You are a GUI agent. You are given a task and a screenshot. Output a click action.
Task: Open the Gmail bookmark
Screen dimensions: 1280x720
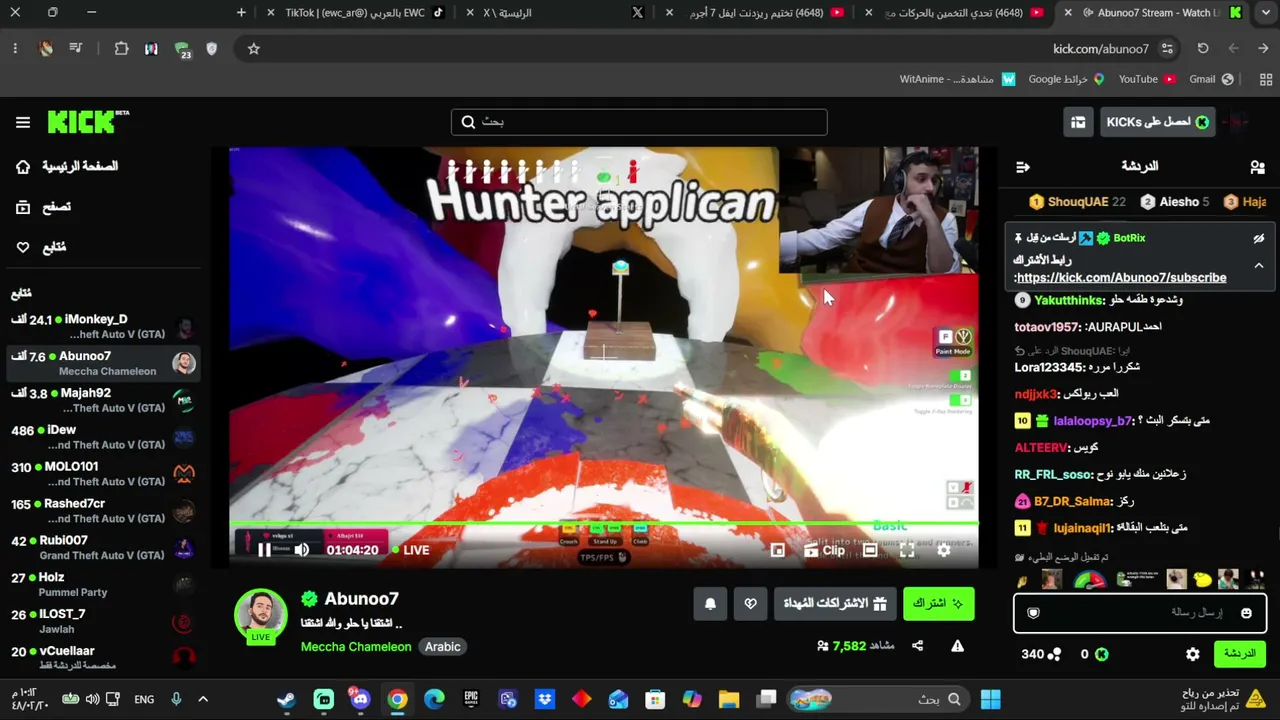pyautogui.click(x=1211, y=79)
